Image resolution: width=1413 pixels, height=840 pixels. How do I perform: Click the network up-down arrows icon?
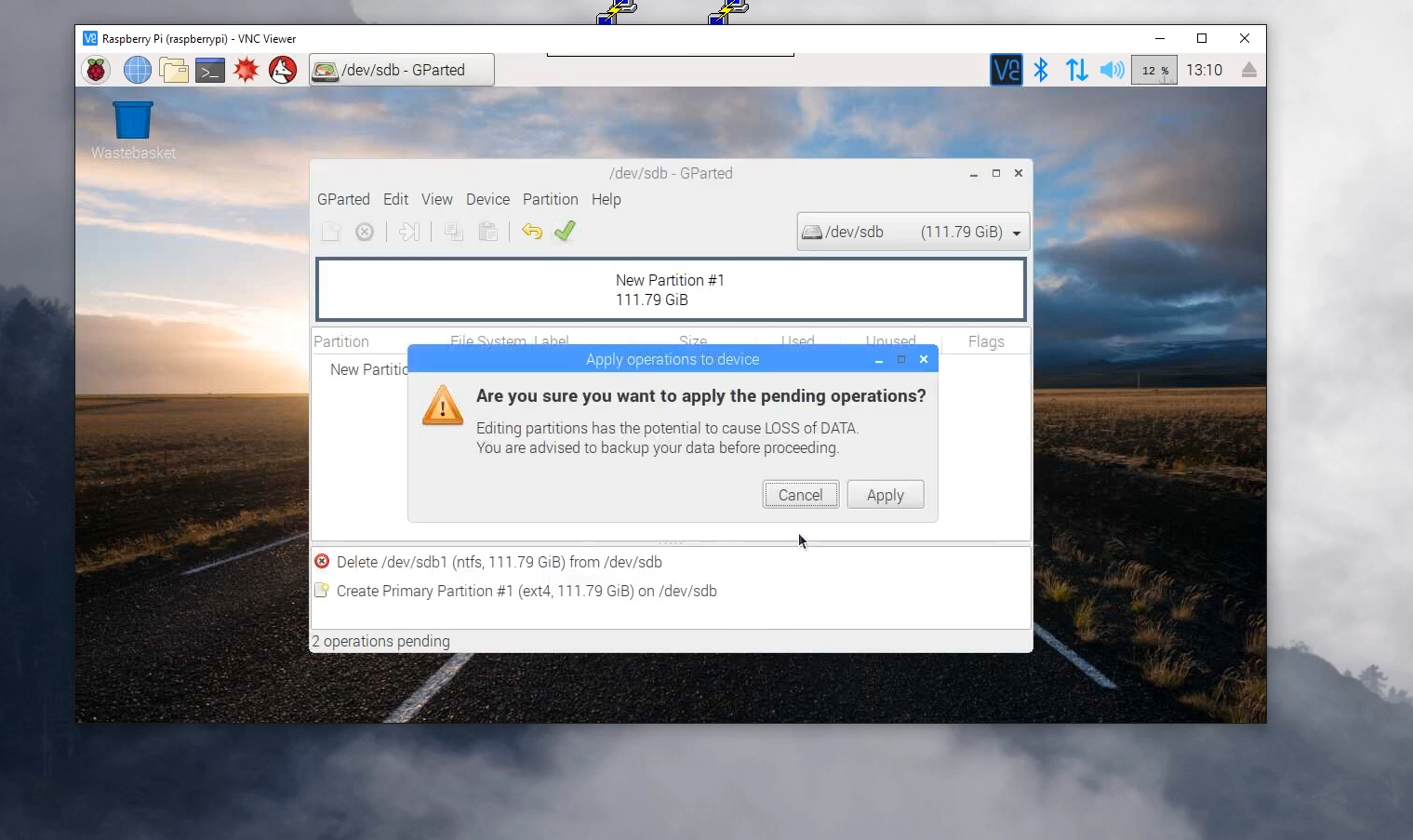(x=1076, y=70)
